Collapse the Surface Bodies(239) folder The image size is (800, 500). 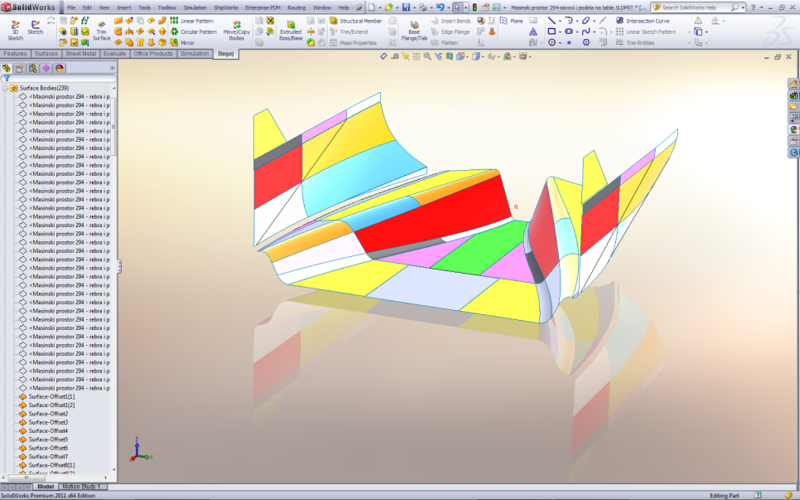point(6,88)
